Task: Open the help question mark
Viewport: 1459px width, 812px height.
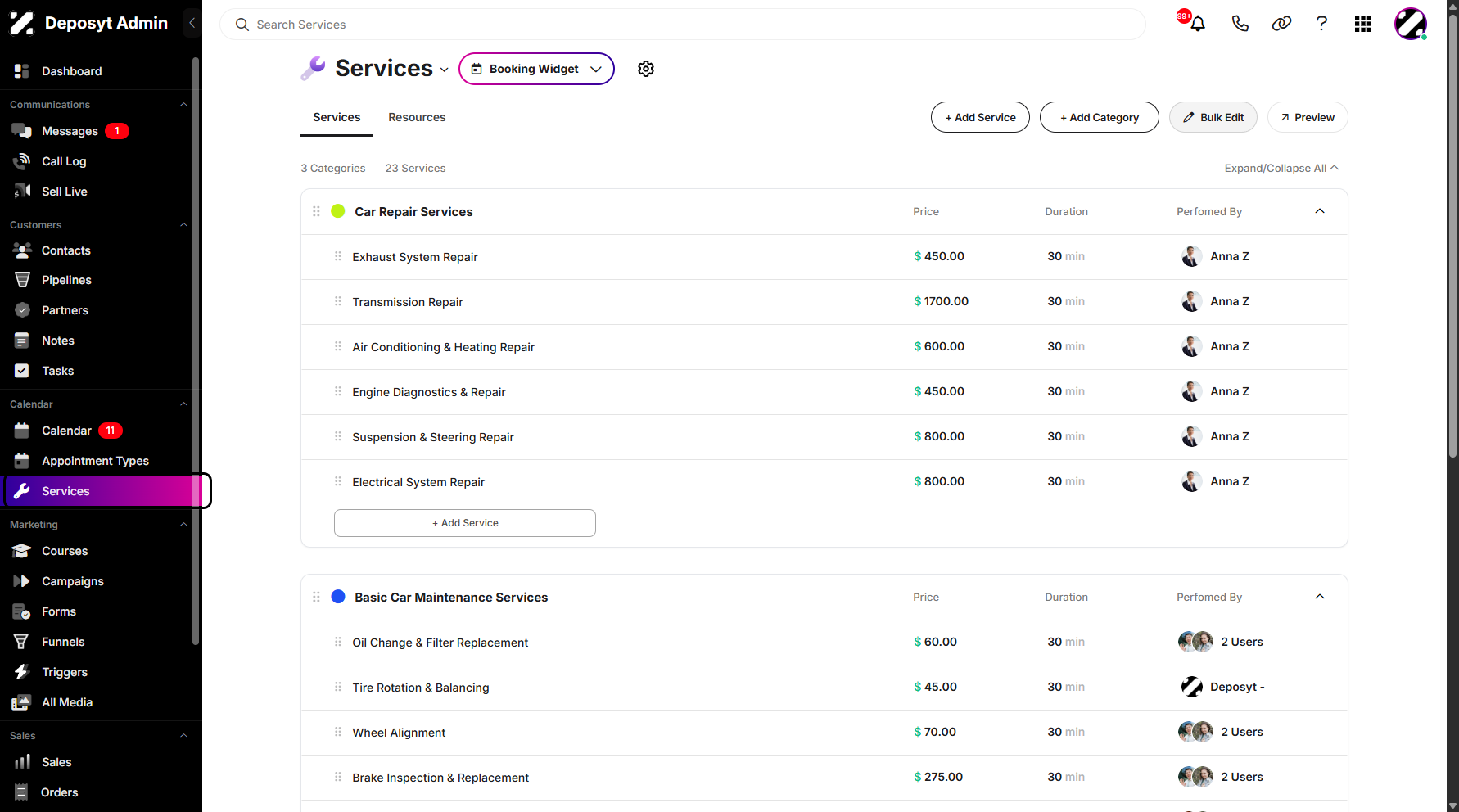Action: (1321, 24)
